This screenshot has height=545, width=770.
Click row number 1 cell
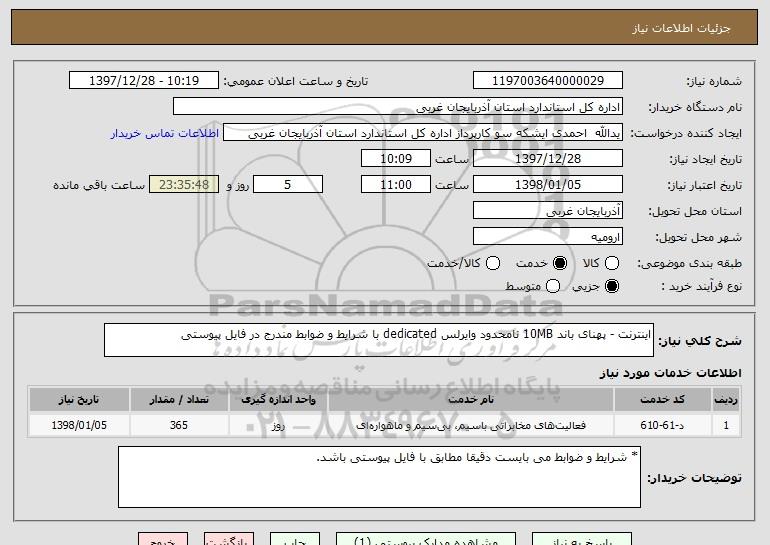click(726, 425)
